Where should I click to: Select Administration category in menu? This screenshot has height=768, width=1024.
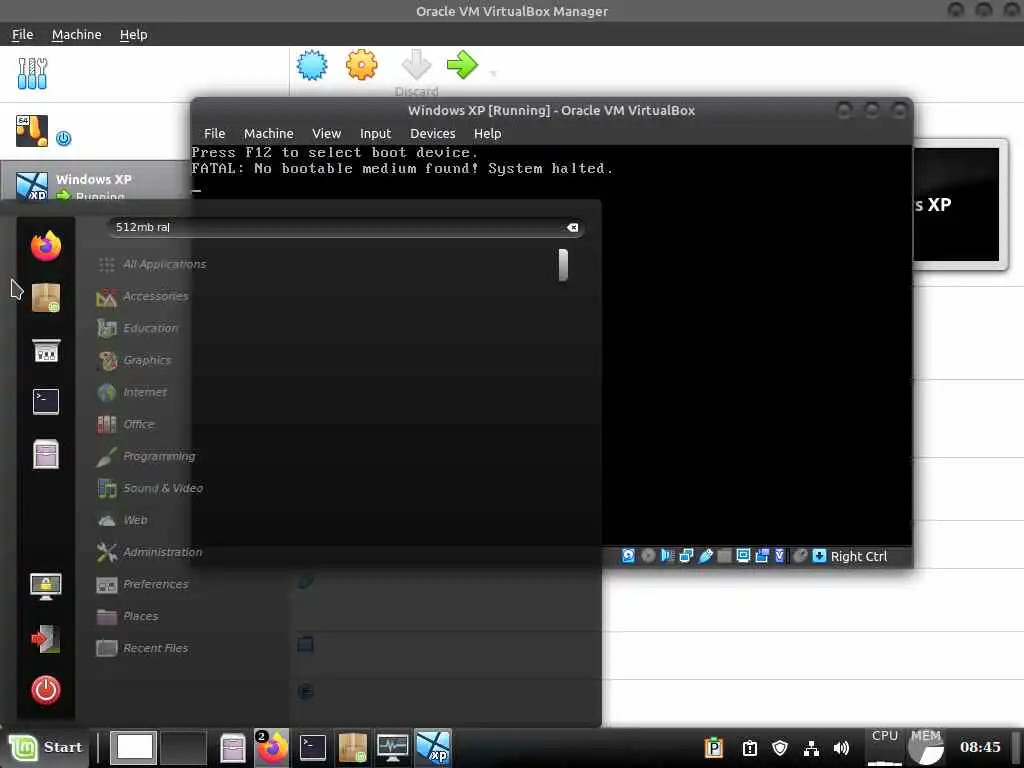pyautogui.click(x=150, y=552)
